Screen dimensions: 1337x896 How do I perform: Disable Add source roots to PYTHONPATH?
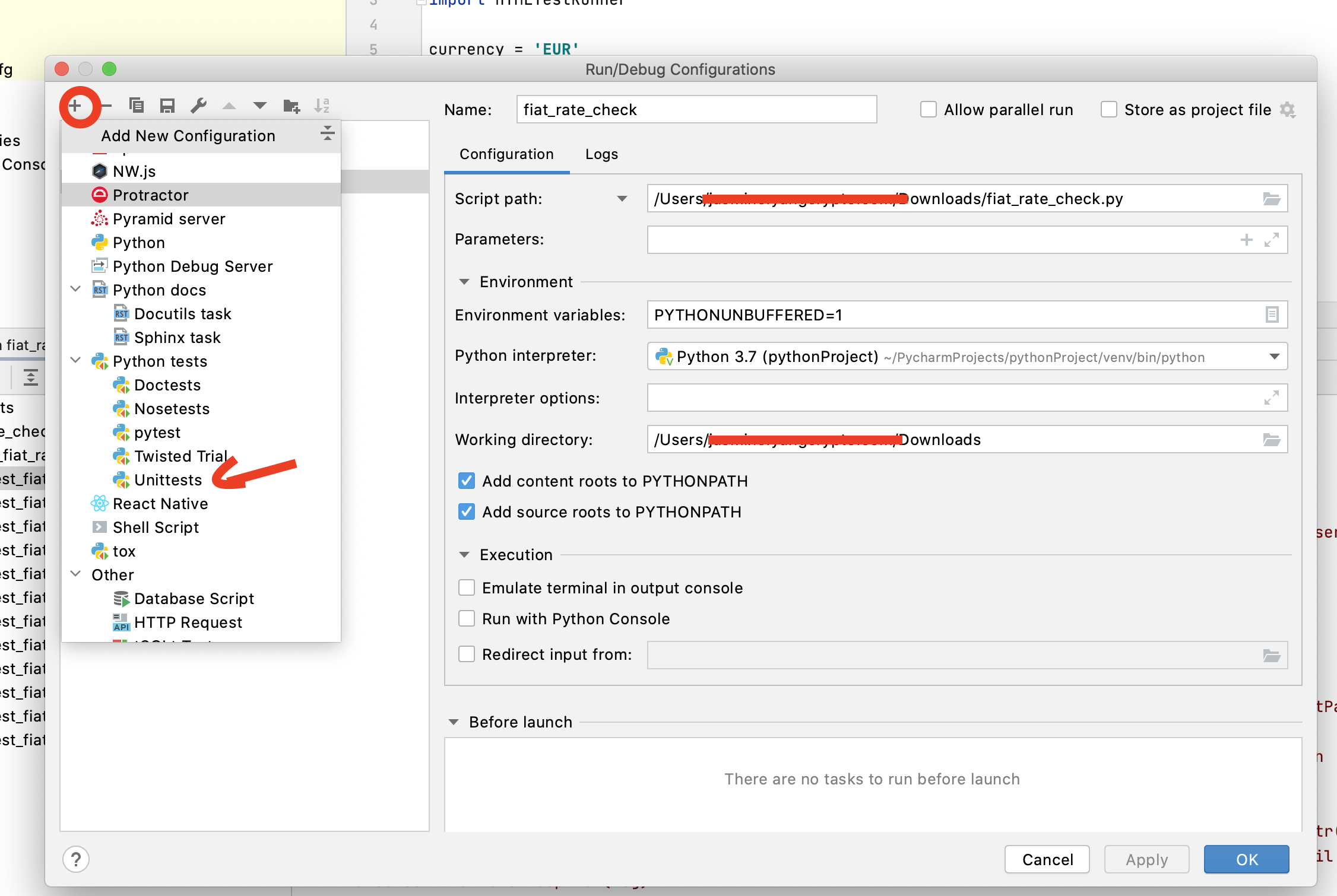[467, 511]
